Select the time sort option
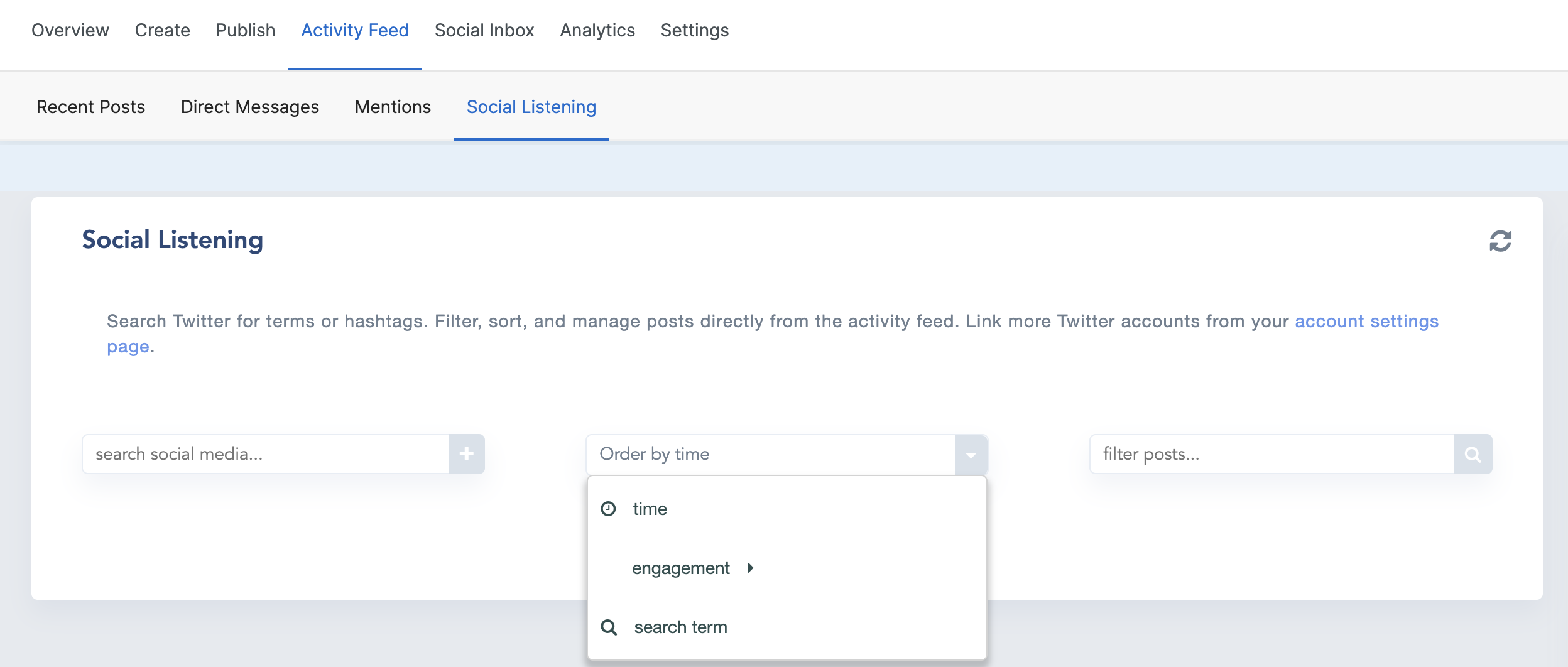Viewport: 1568px width, 667px height. [650, 509]
